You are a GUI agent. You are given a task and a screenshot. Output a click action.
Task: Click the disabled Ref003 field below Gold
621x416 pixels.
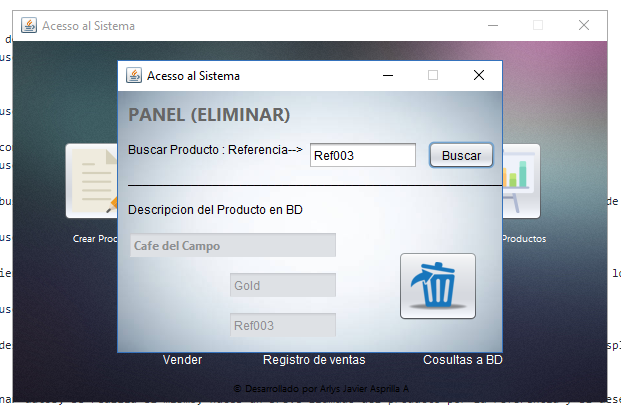[x=283, y=325]
